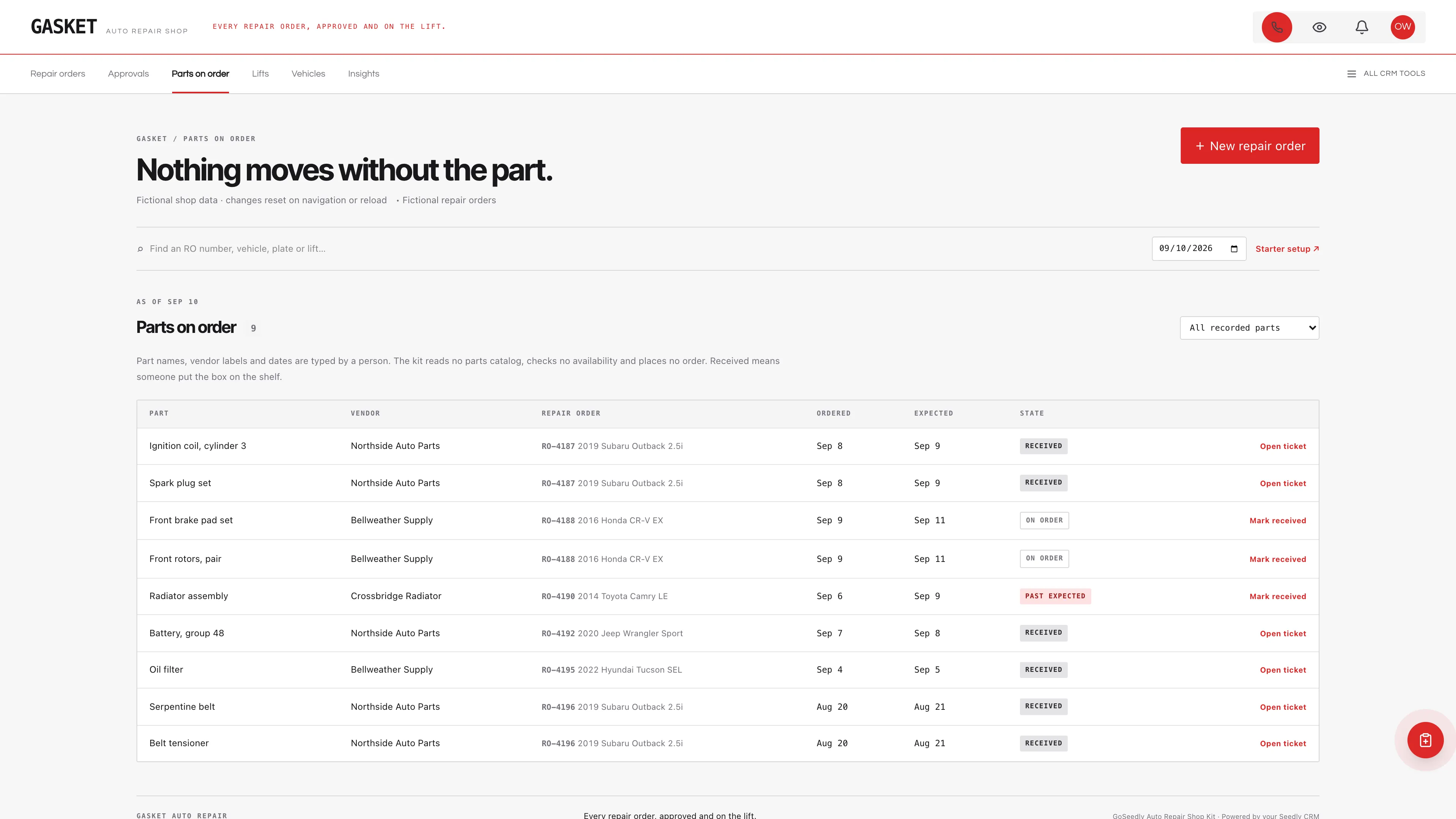Focus the RO number search field
Viewport: 1456px width, 819px height.
point(644,249)
